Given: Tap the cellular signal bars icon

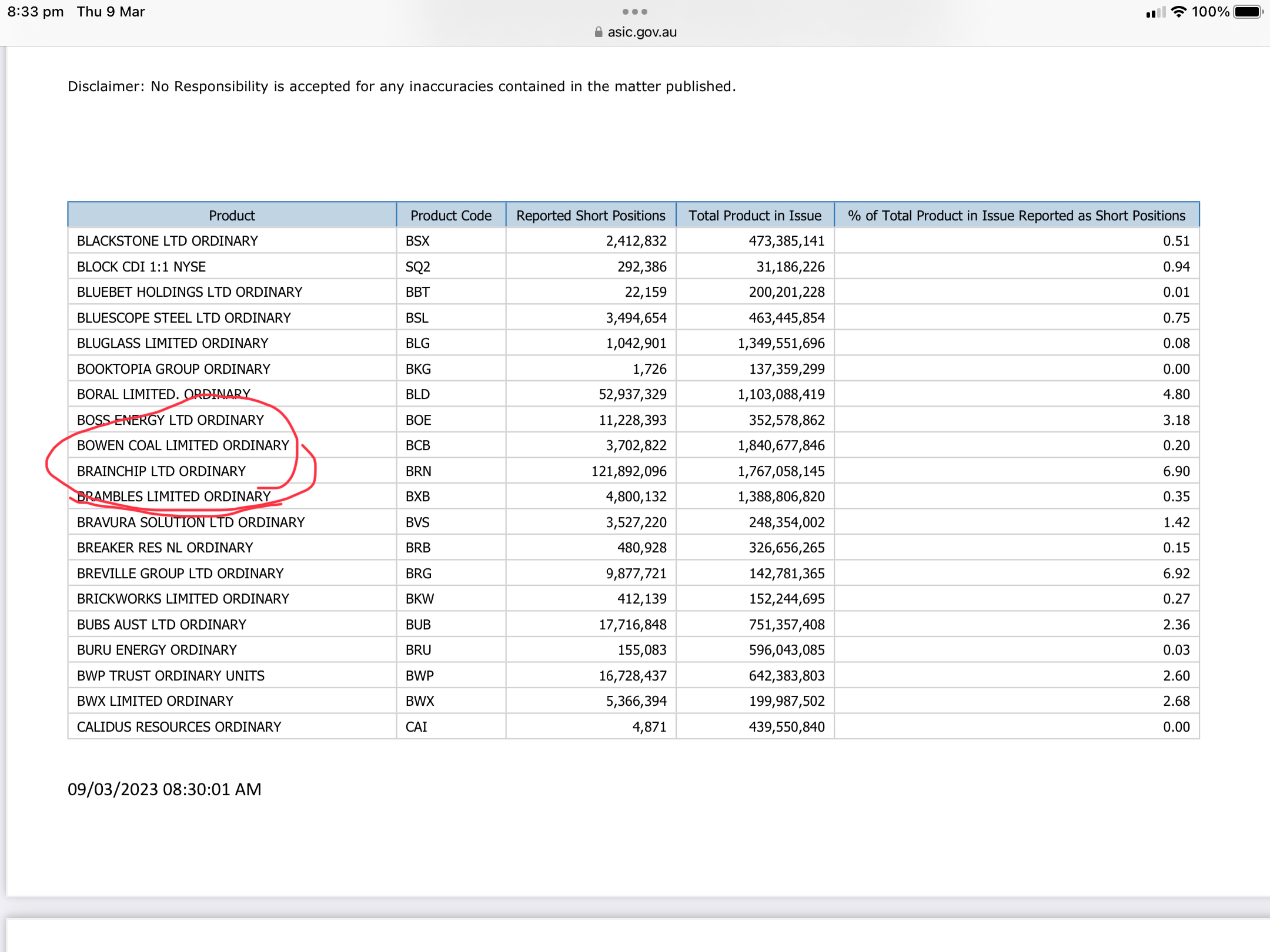Looking at the screenshot, I should tap(1155, 12).
